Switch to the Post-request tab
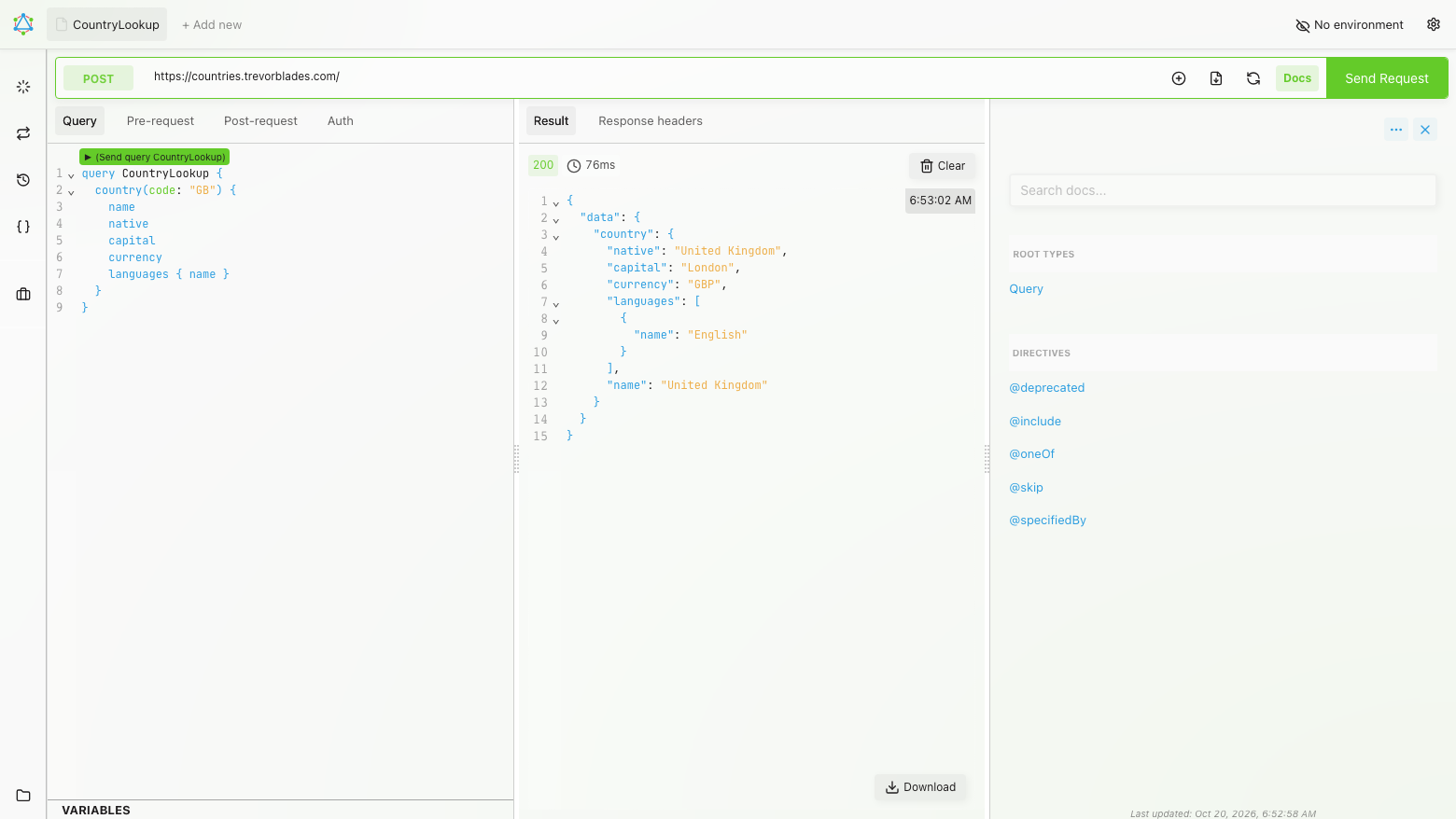Viewport: 1456px width, 819px height. coord(260,121)
